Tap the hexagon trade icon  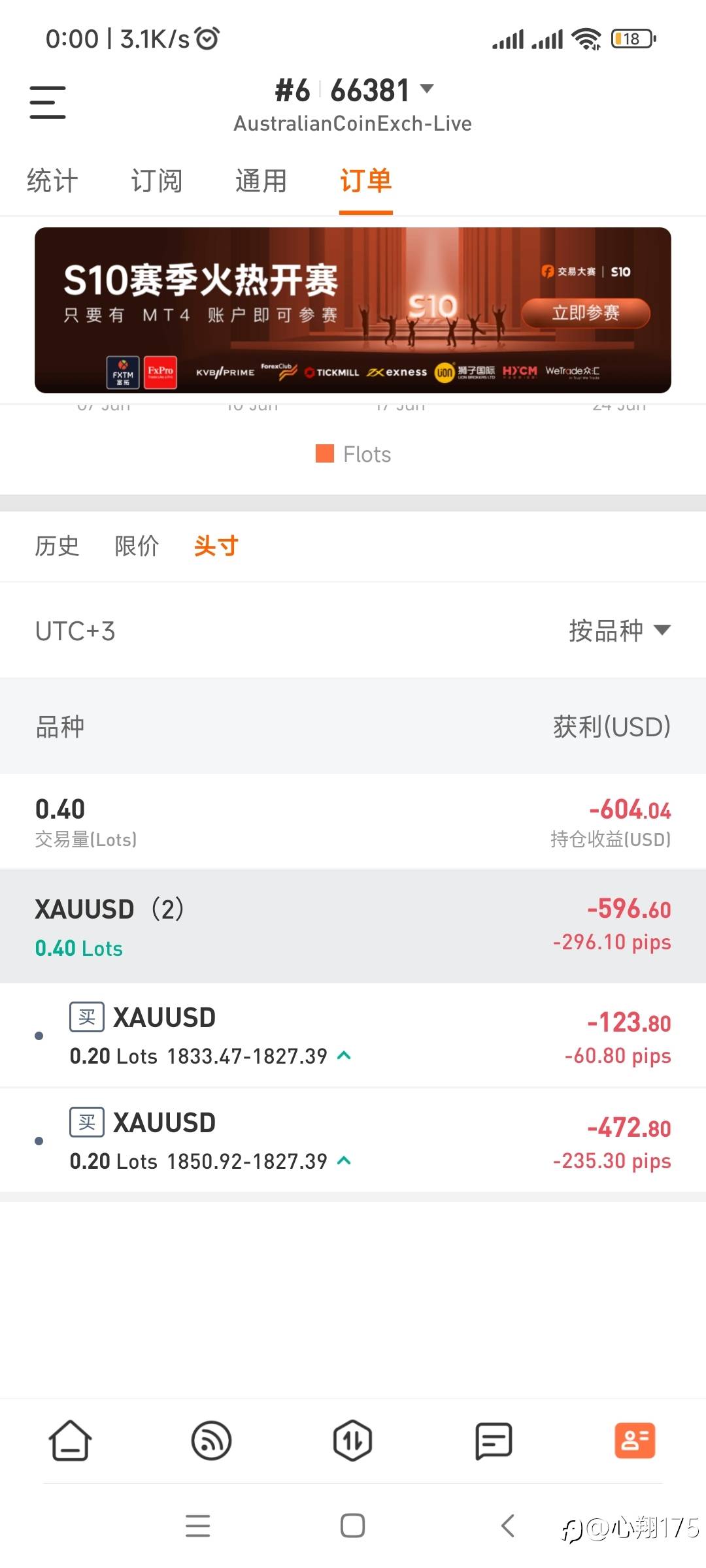click(x=352, y=1441)
